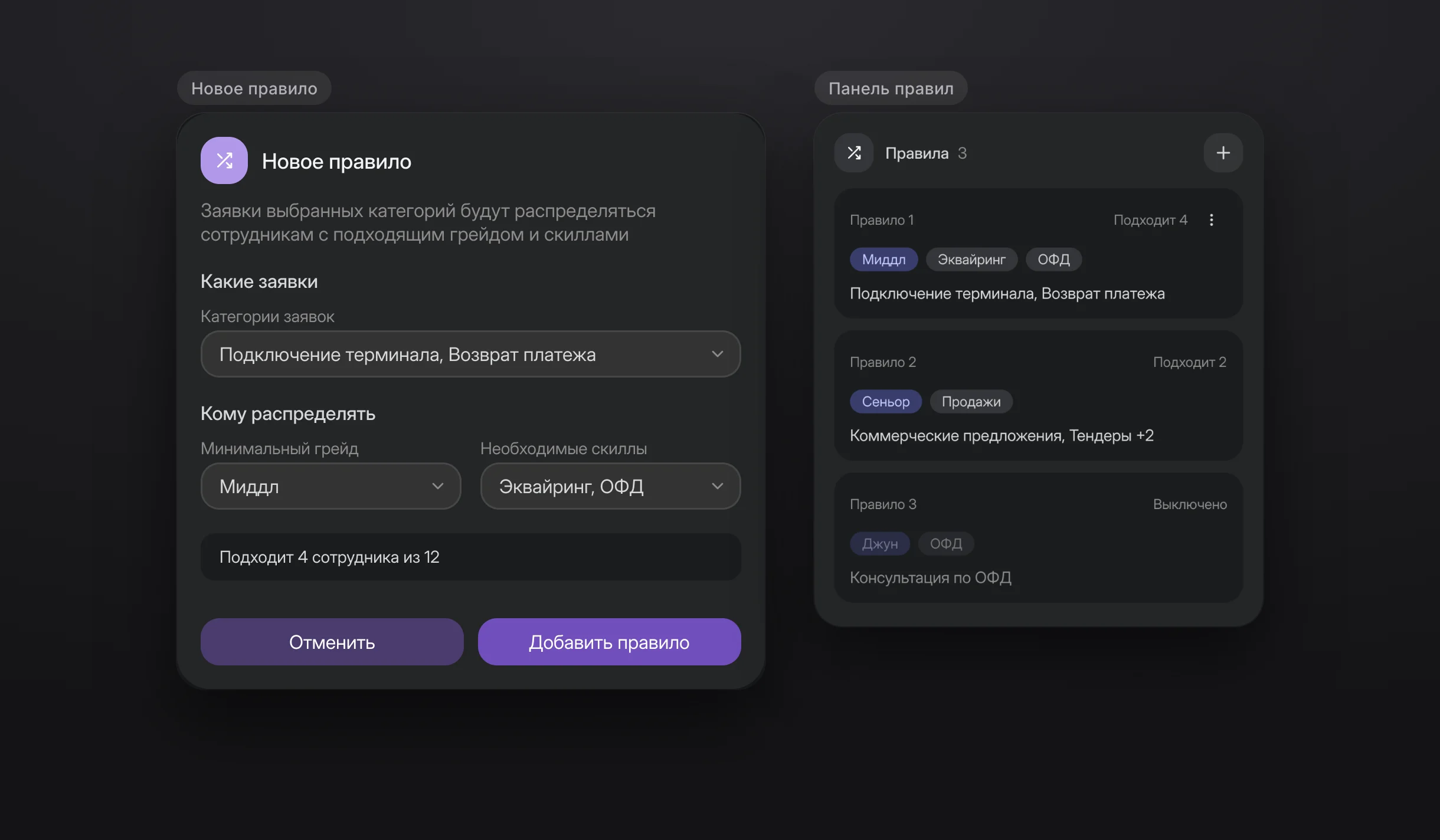Screen dimensions: 1440x840
Task: Click the Подходит 4 сотрудника из 12 info bar
Action: pos(470,557)
